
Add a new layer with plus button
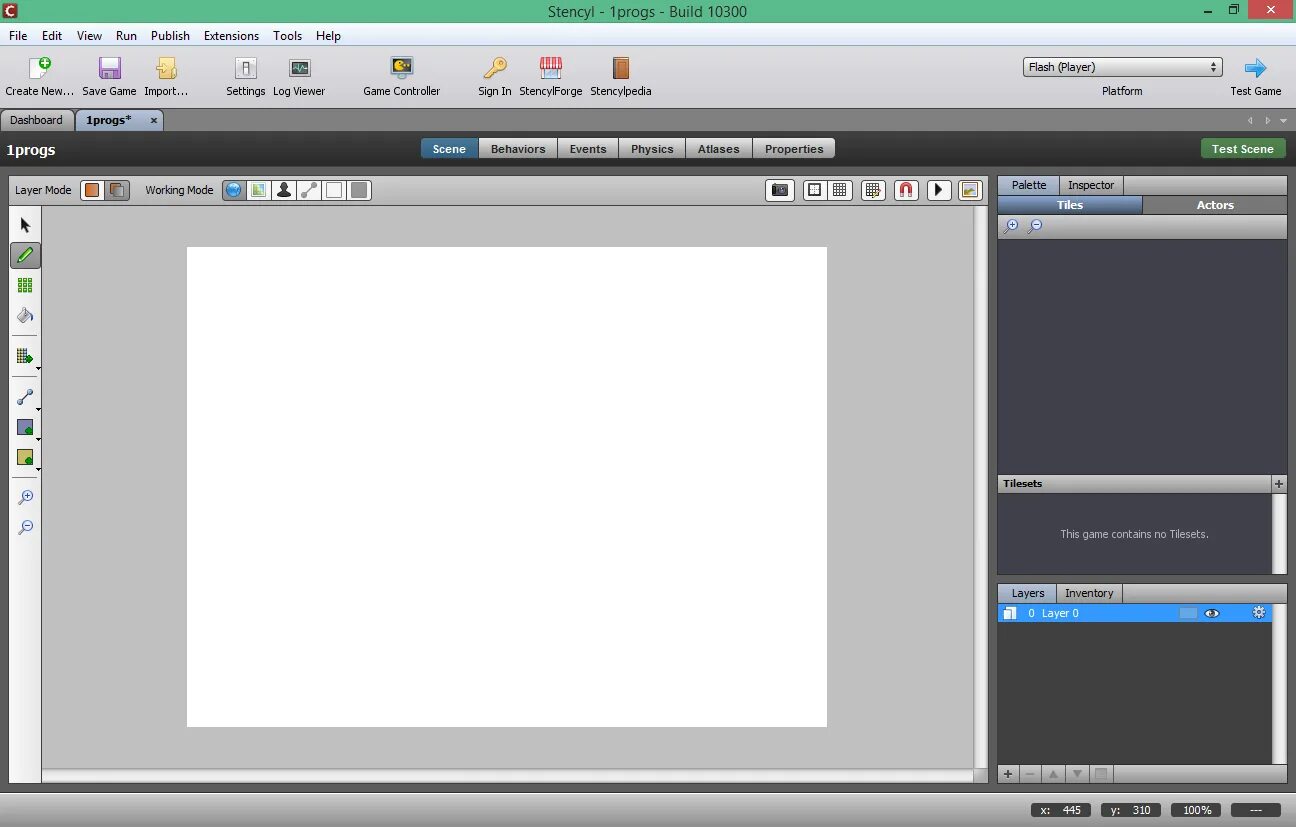click(x=1008, y=774)
